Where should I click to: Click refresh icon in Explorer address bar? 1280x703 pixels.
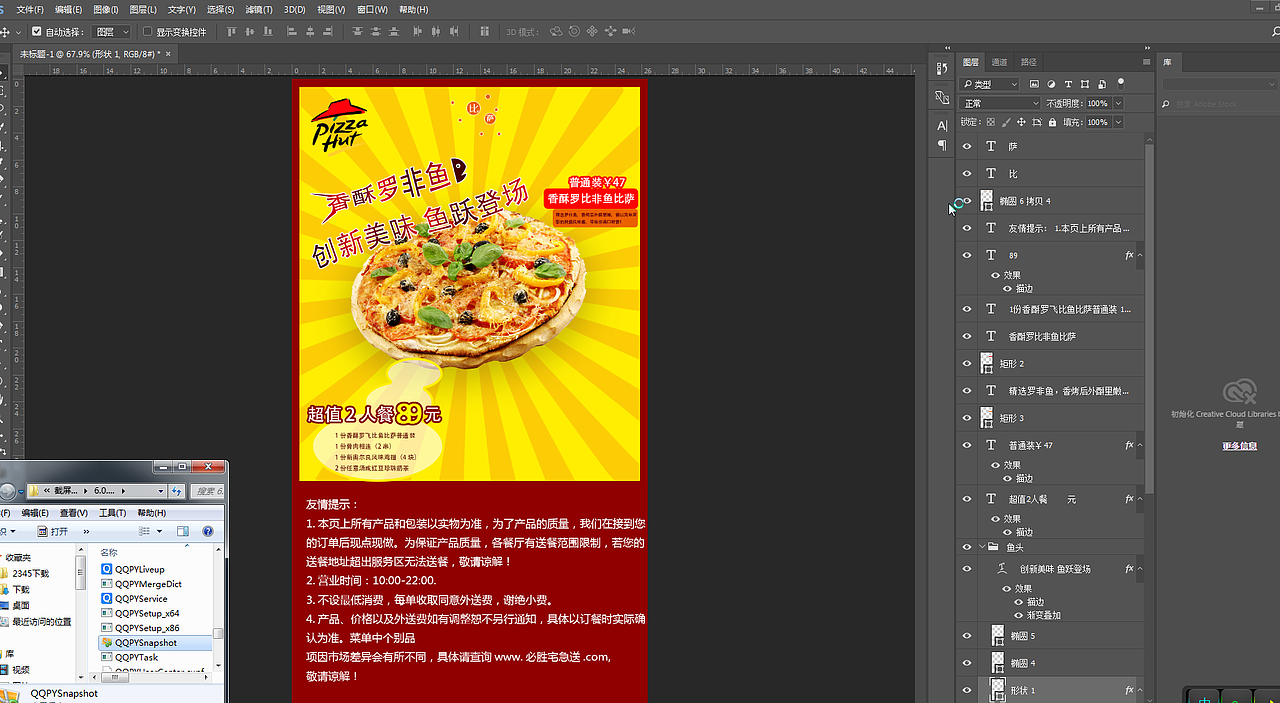(x=178, y=491)
